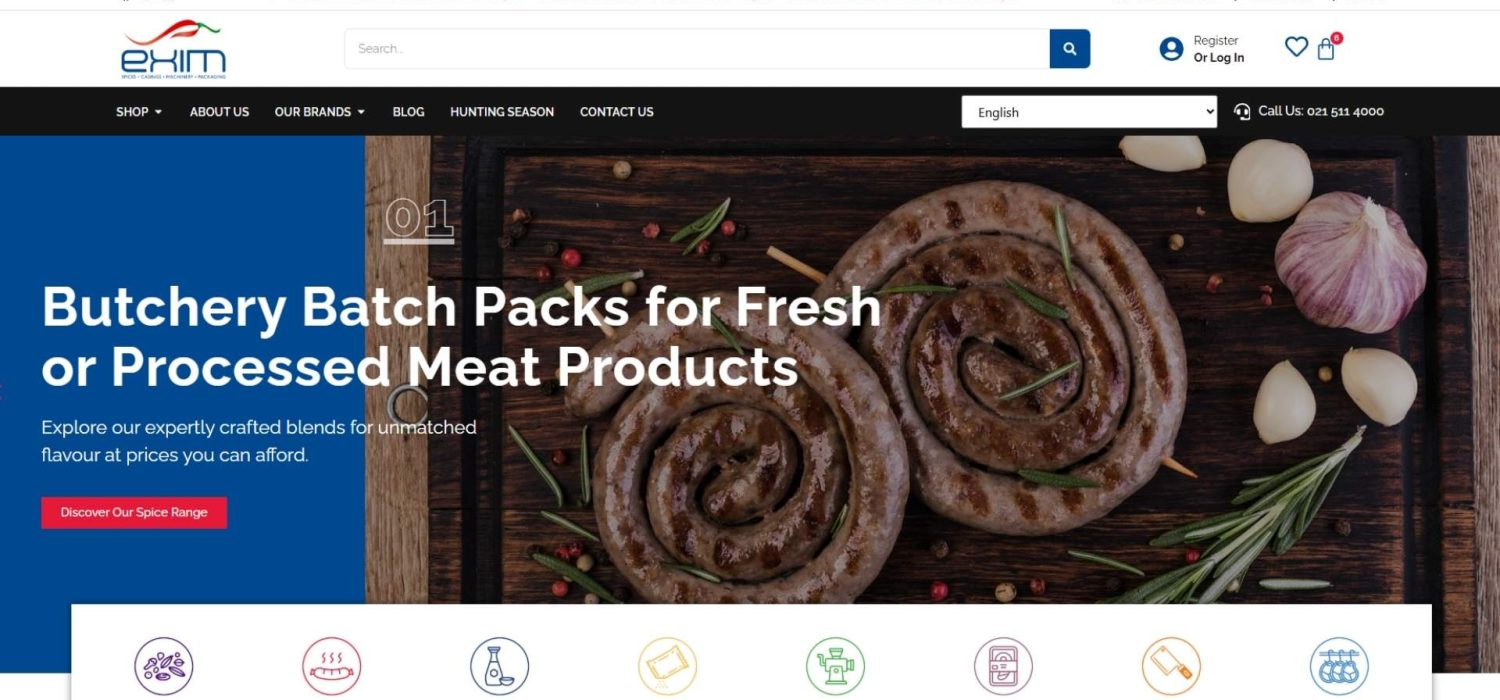Click the magnifying glass search button

point(1069,49)
